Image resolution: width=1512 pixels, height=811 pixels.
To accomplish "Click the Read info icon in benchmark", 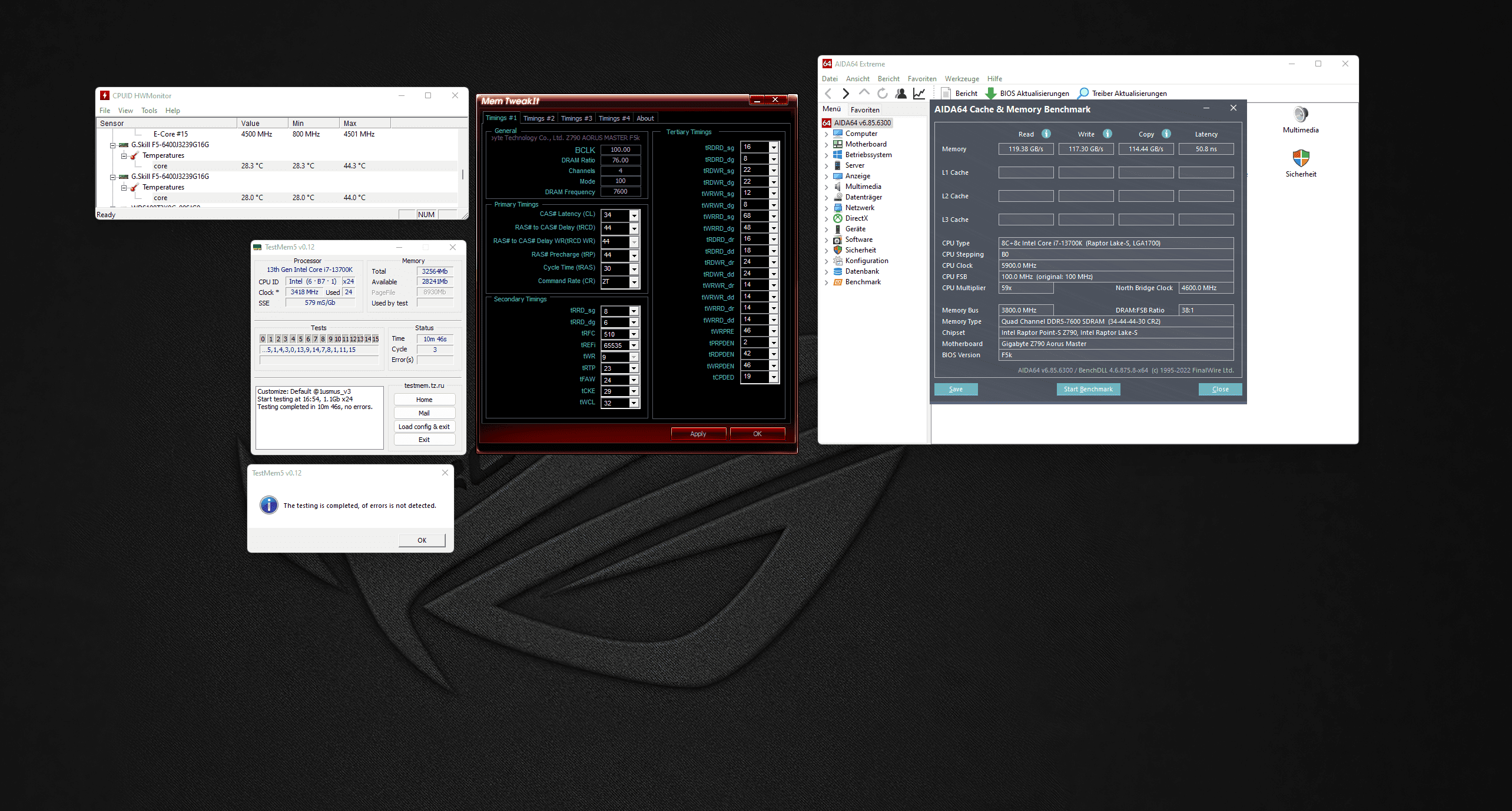I will click(x=1046, y=134).
